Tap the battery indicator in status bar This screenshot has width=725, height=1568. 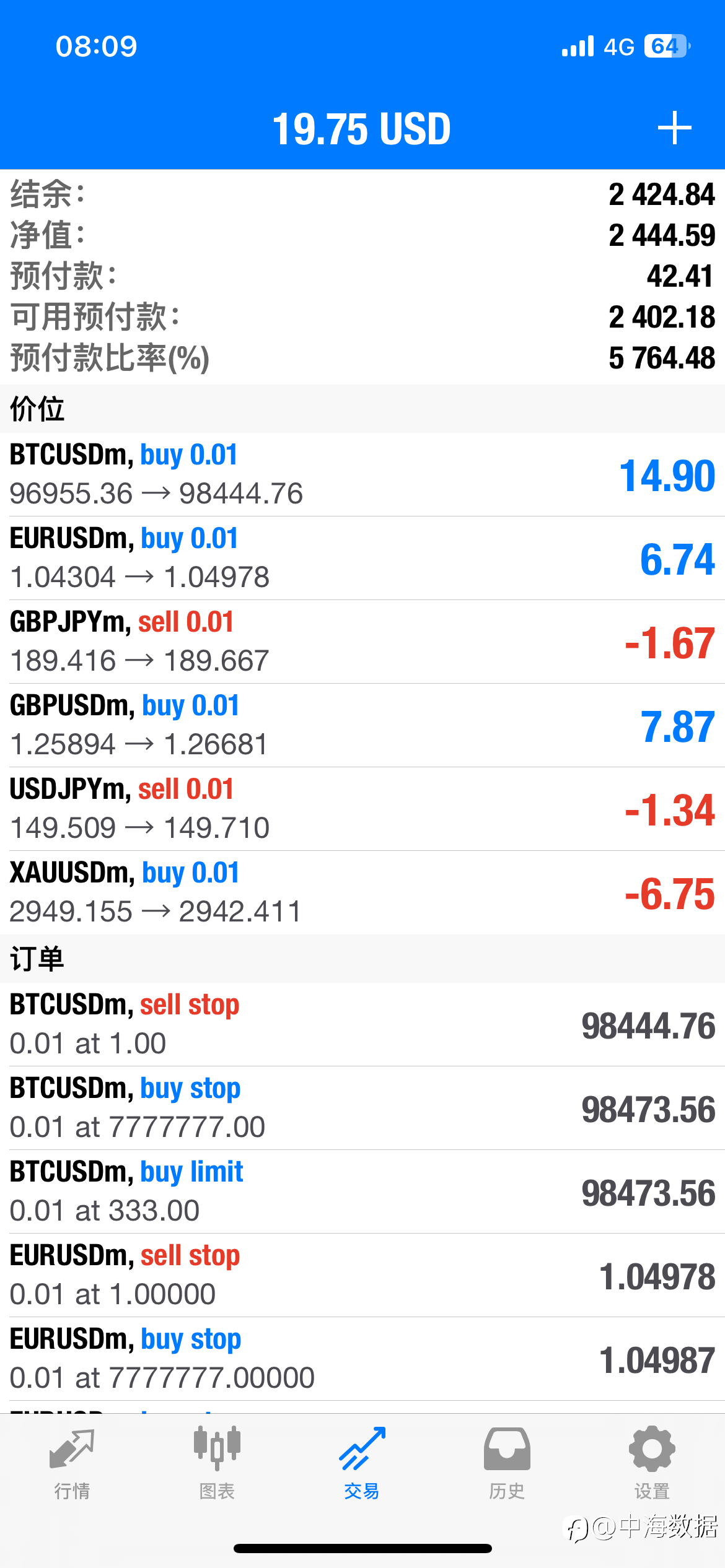(667, 46)
